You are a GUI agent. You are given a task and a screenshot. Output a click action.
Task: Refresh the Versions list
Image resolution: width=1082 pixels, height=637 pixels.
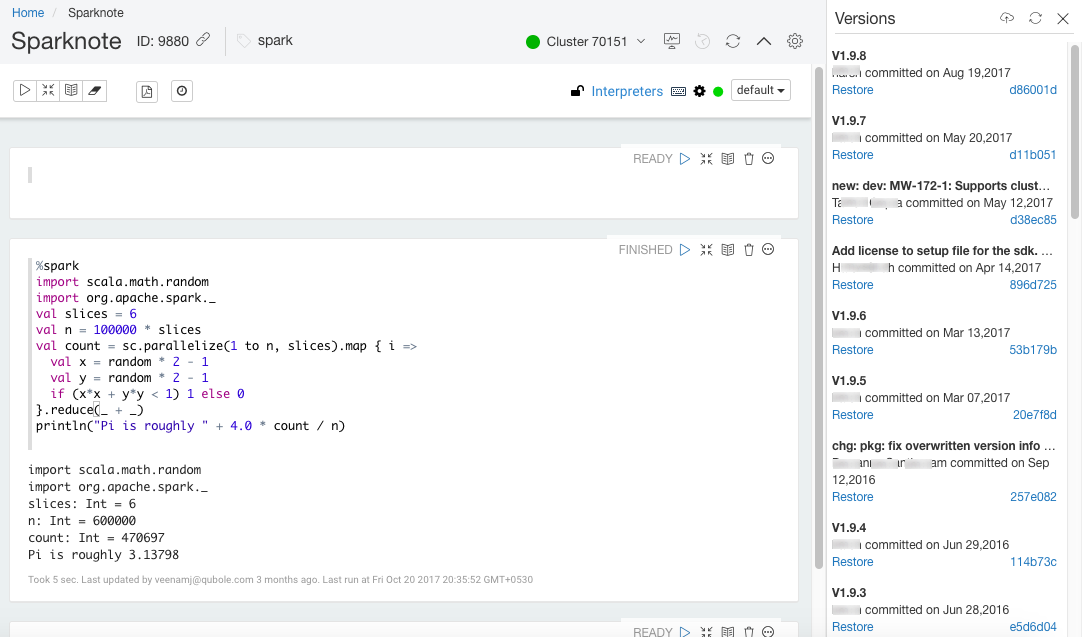click(1035, 19)
